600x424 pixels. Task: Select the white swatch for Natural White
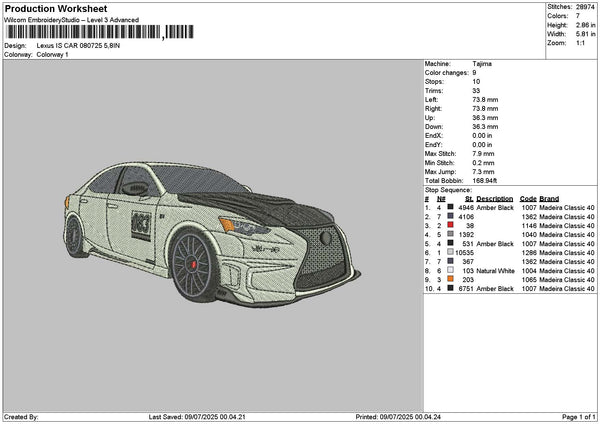pyautogui.click(x=451, y=271)
